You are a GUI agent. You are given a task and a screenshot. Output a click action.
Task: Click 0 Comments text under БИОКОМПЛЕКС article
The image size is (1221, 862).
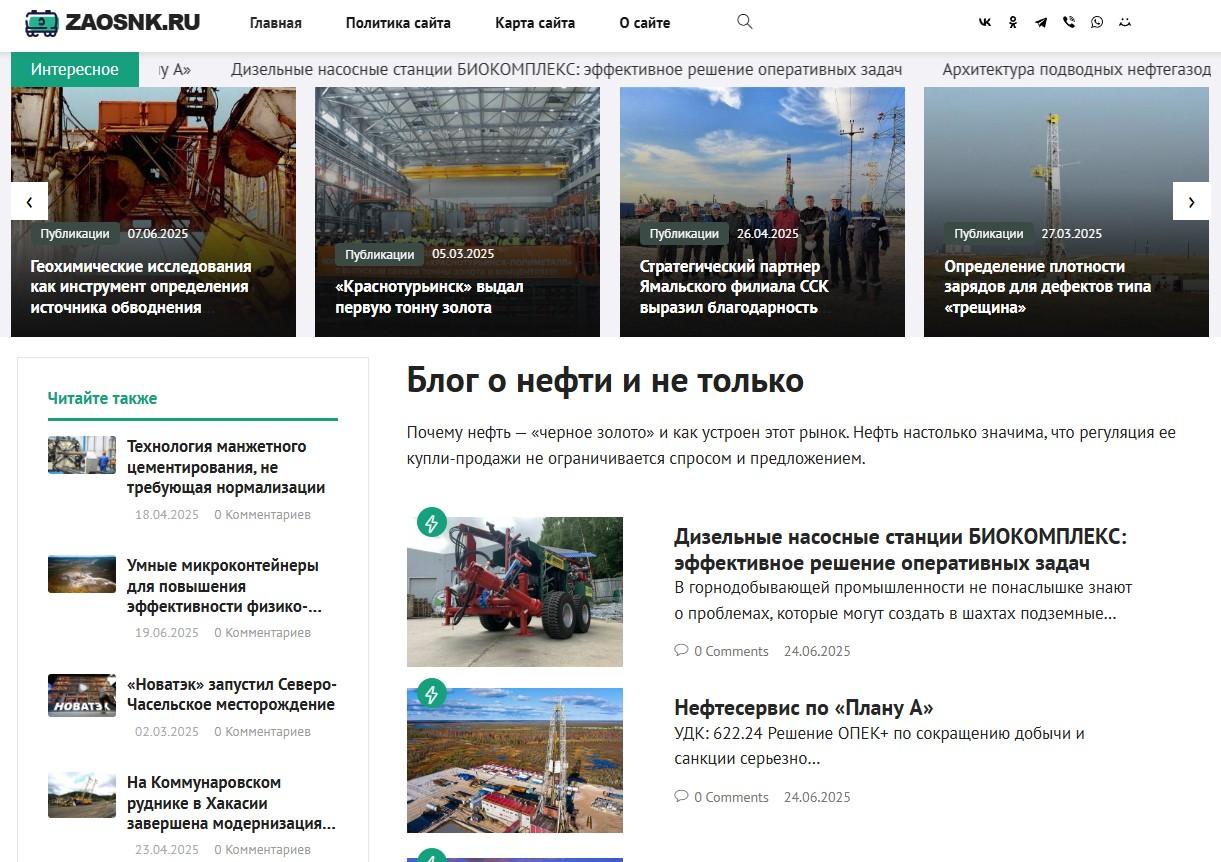point(731,651)
